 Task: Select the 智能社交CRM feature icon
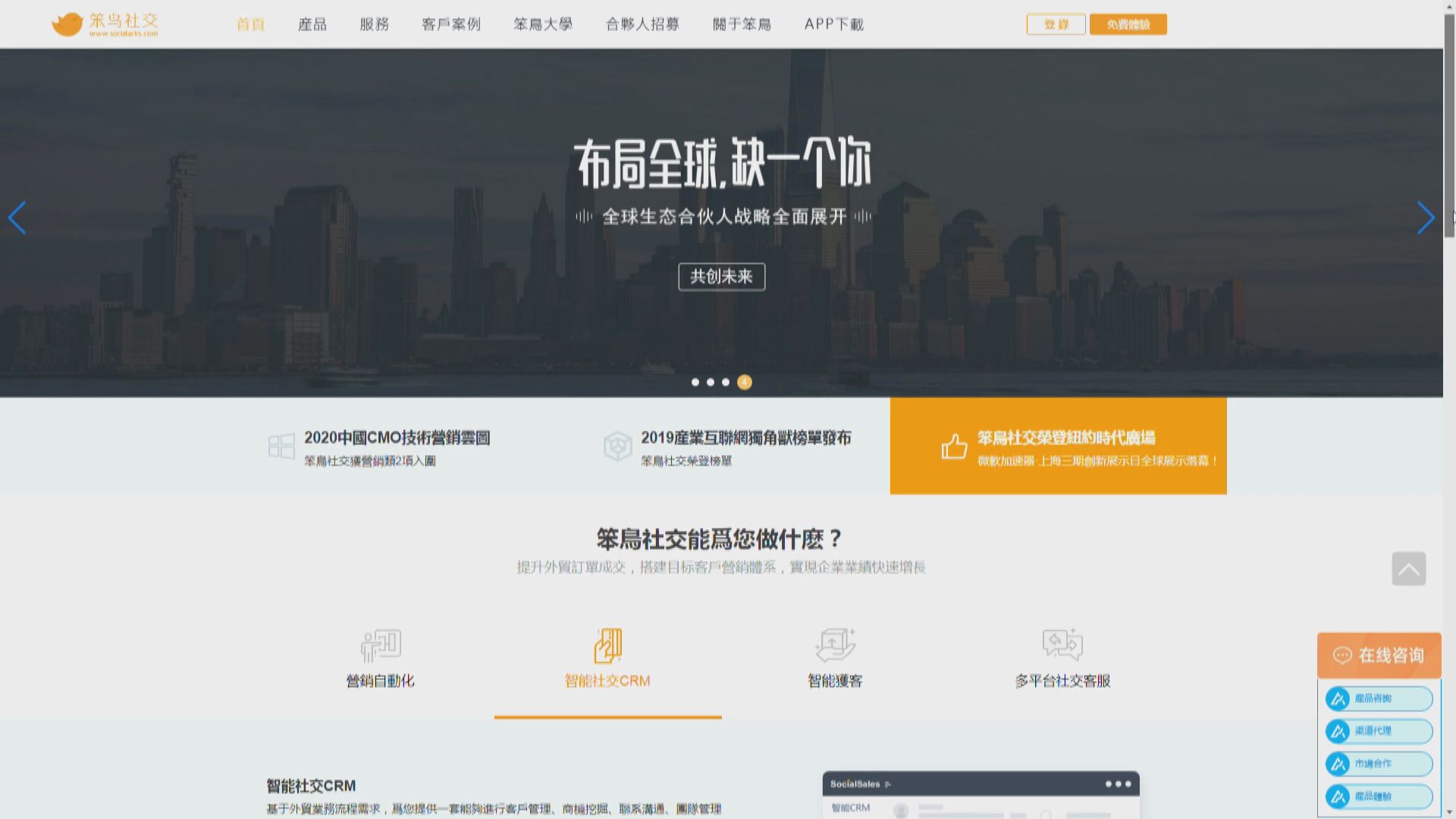click(607, 645)
